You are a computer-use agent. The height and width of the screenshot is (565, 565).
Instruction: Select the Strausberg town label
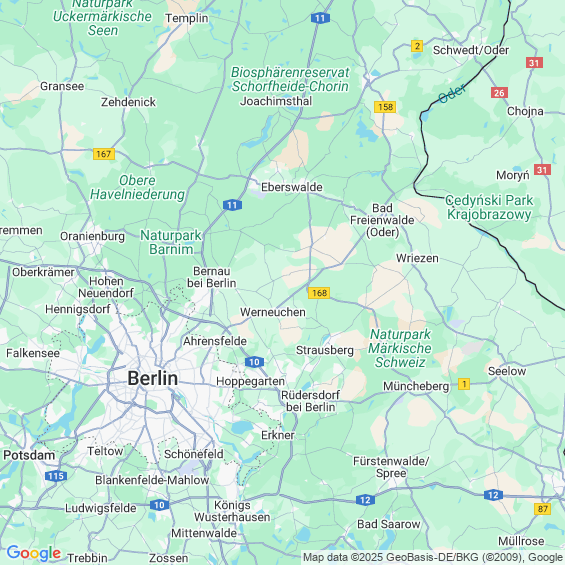(x=325, y=350)
